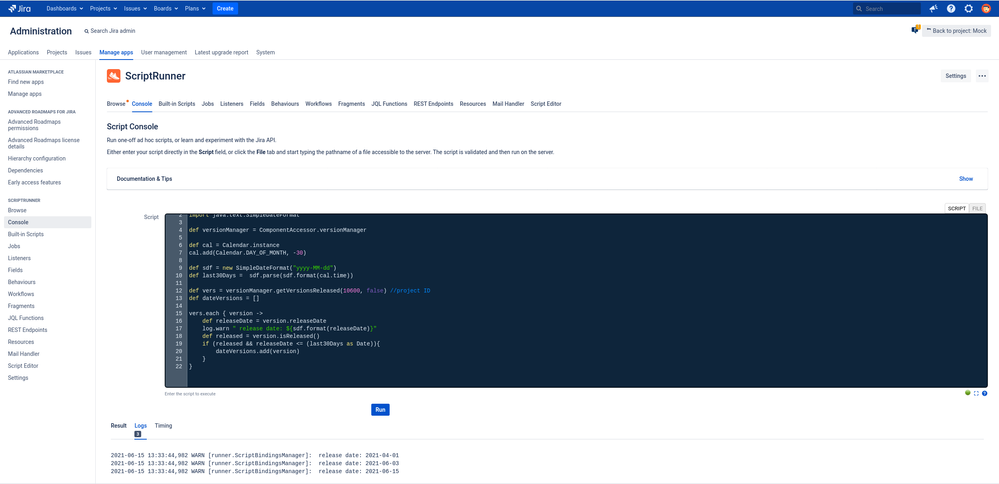
Task: Open the administration gear icon in the header
Action: 968,9
